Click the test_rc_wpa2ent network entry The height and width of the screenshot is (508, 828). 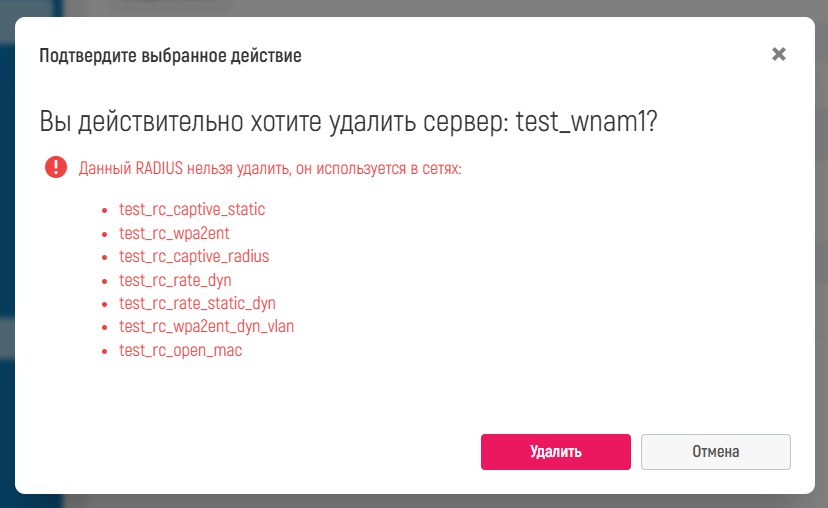click(173, 233)
